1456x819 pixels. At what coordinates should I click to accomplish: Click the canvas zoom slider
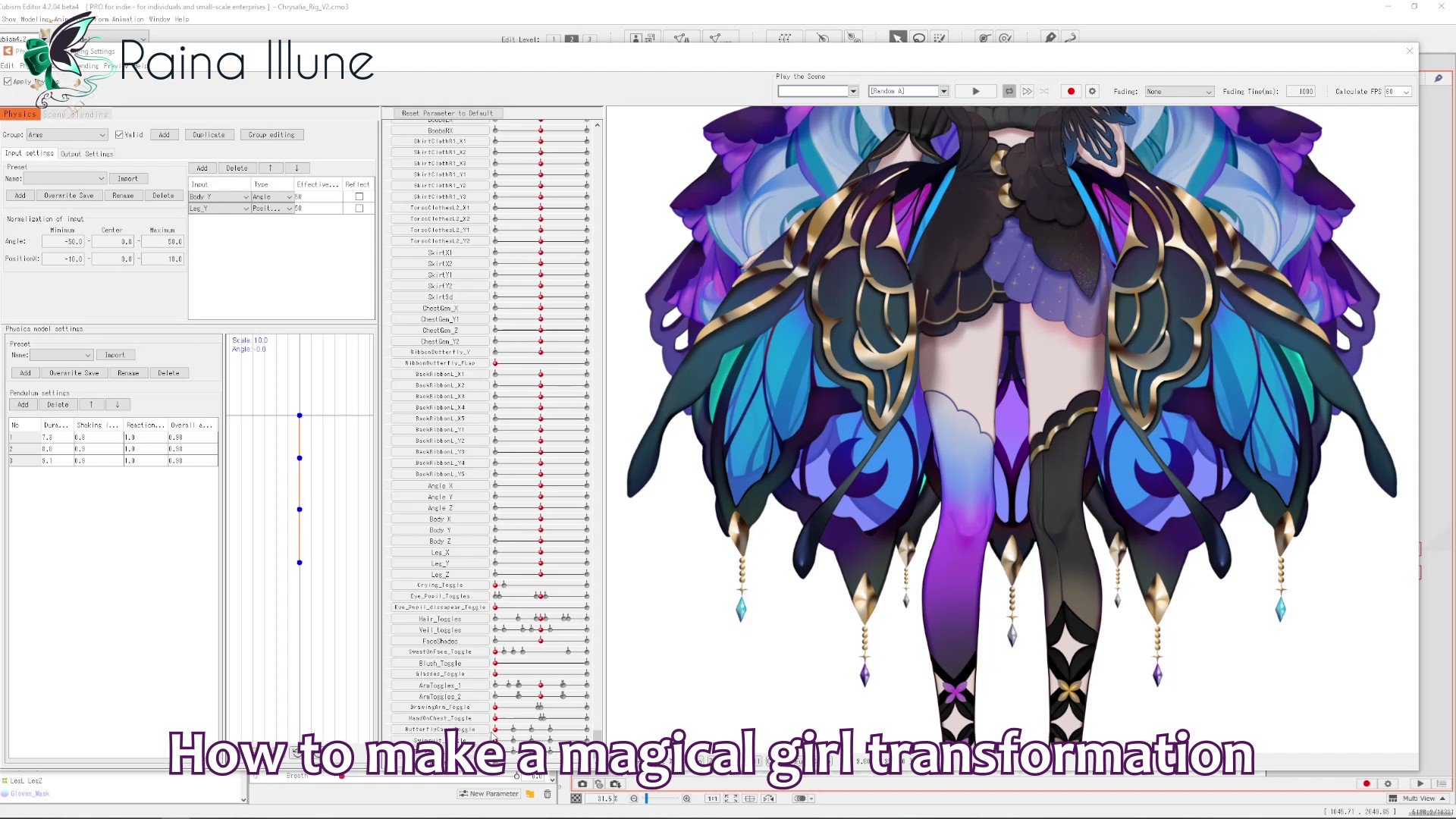660,799
